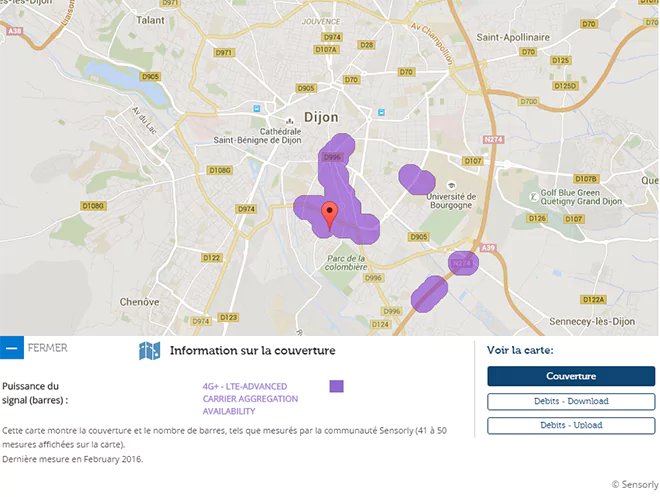This screenshot has width=660, height=497.
Task: Switch to Debits - Upload map
Action: [x=571, y=425]
